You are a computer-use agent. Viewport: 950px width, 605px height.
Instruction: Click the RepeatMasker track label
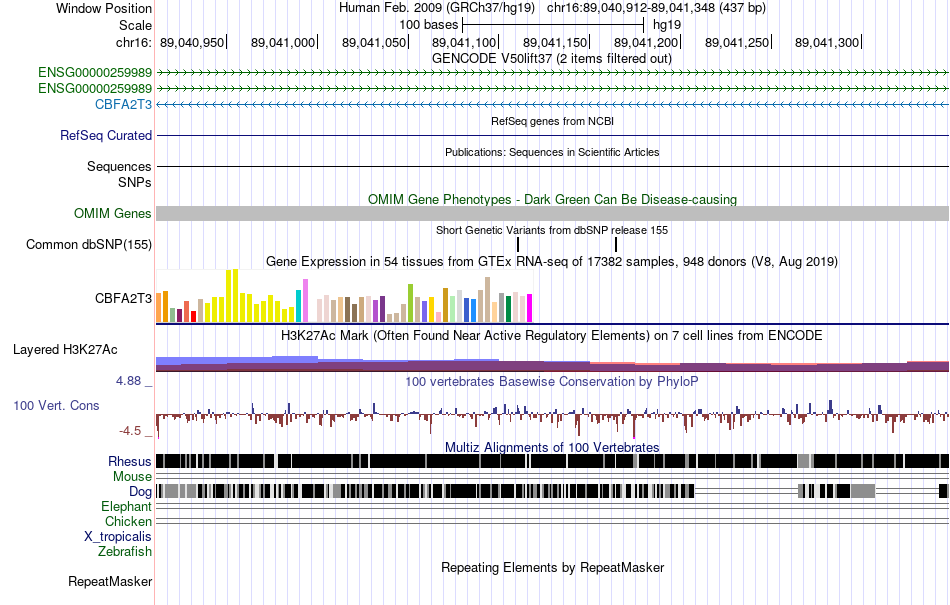click(x=110, y=581)
